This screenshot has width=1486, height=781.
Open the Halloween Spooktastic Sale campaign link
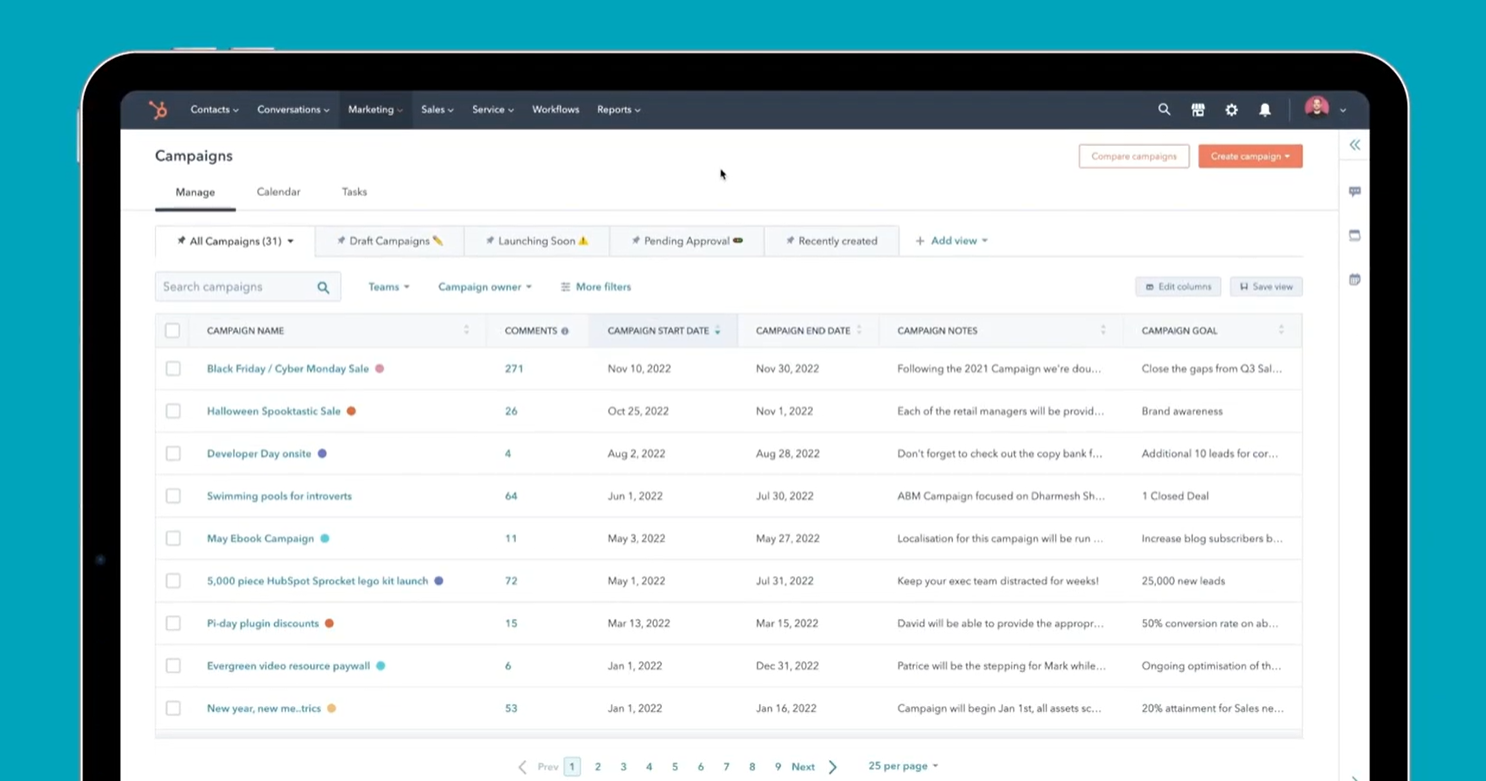tap(274, 411)
